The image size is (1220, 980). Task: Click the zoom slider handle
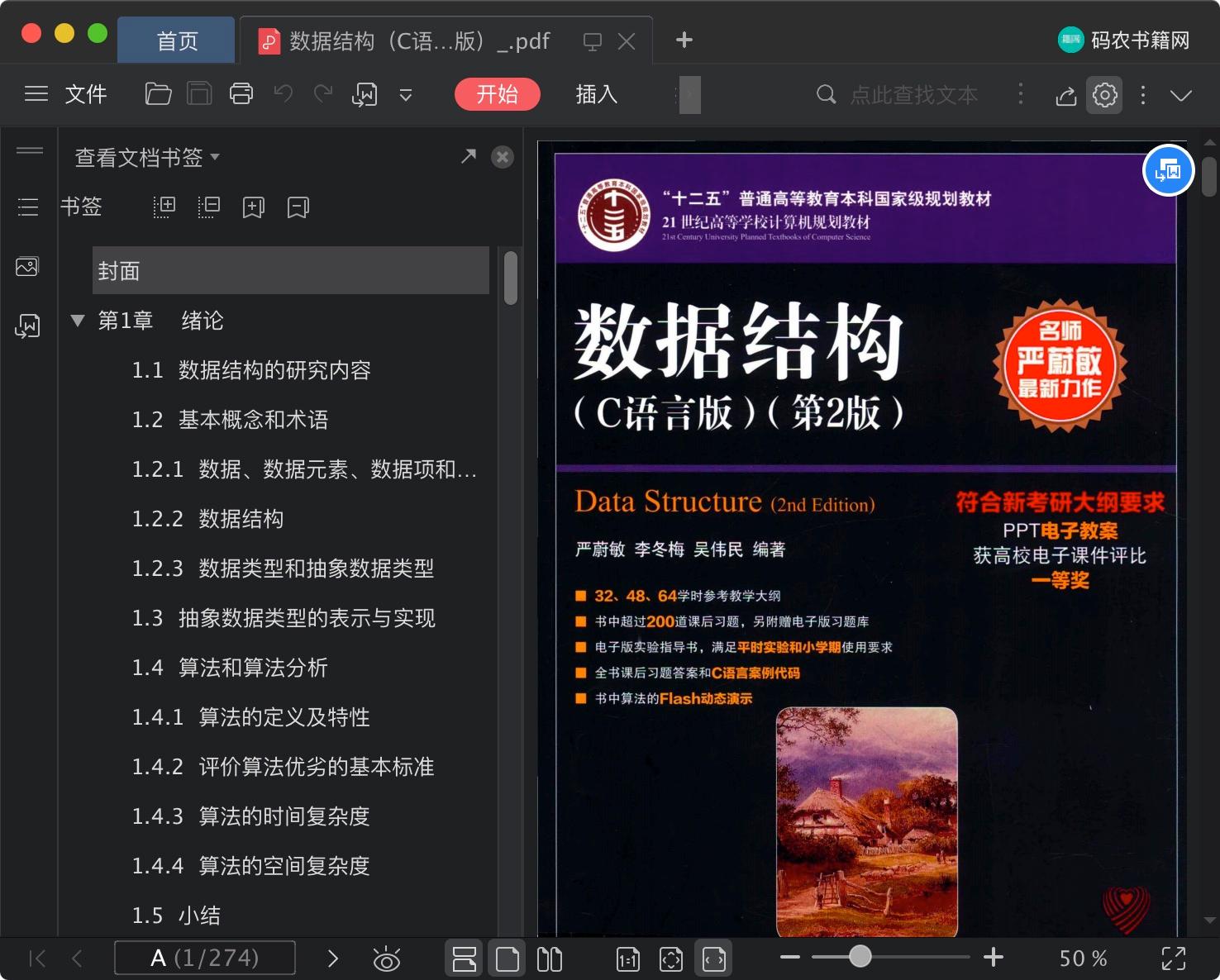point(860,957)
